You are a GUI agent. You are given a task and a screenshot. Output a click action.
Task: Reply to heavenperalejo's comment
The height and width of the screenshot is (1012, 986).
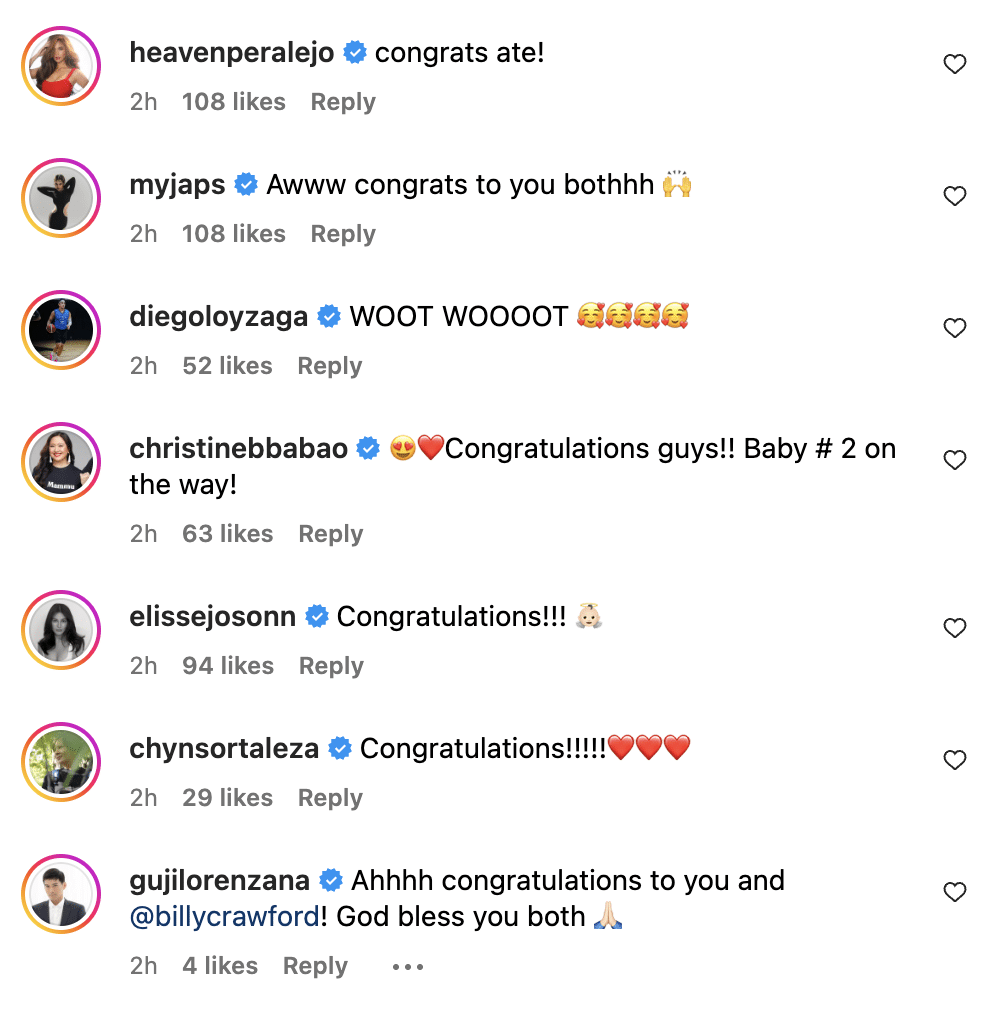coord(343,102)
